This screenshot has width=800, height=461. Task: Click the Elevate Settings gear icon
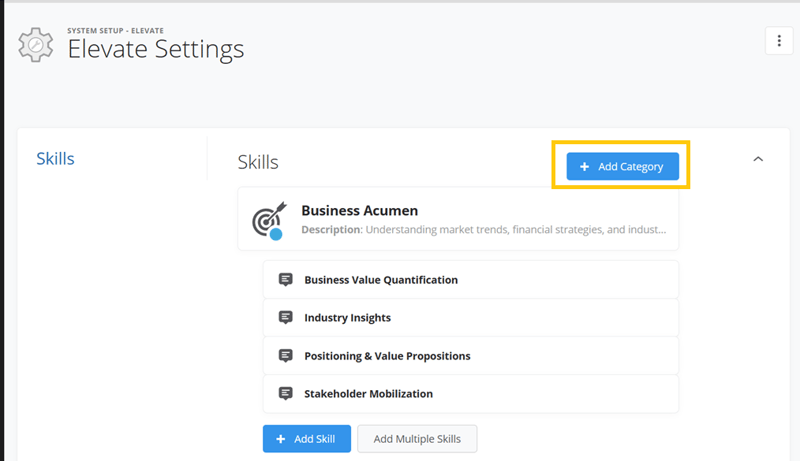coord(36,45)
